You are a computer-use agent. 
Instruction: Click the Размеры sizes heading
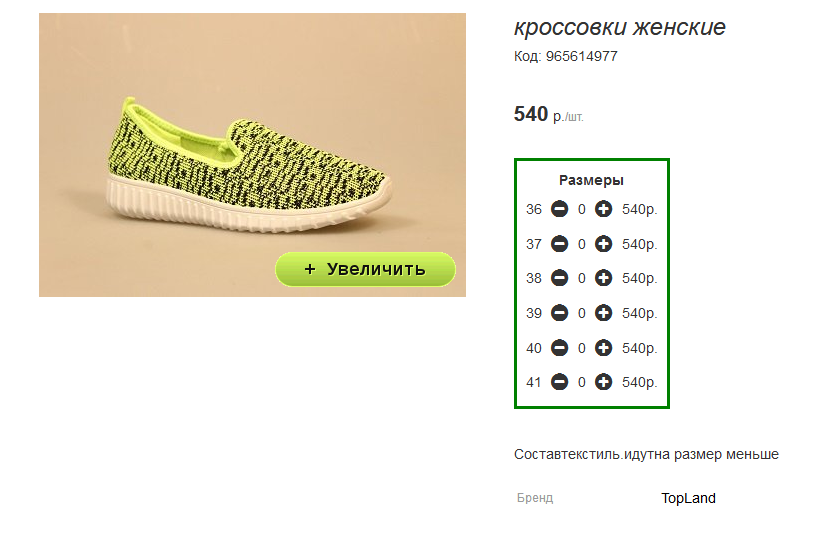pyautogui.click(x=591, y=180)
